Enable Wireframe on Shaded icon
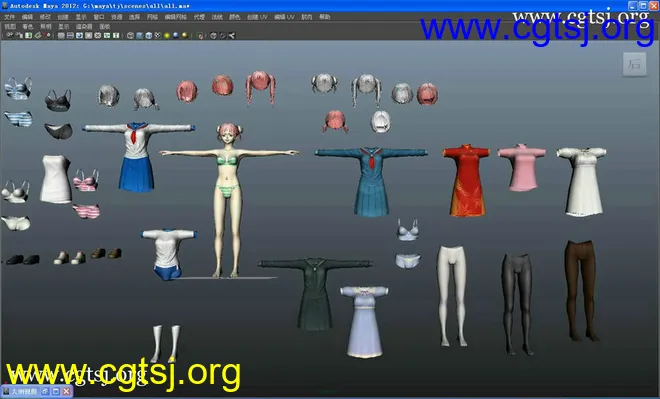The image size is (660, 399). tap(149, 35)
